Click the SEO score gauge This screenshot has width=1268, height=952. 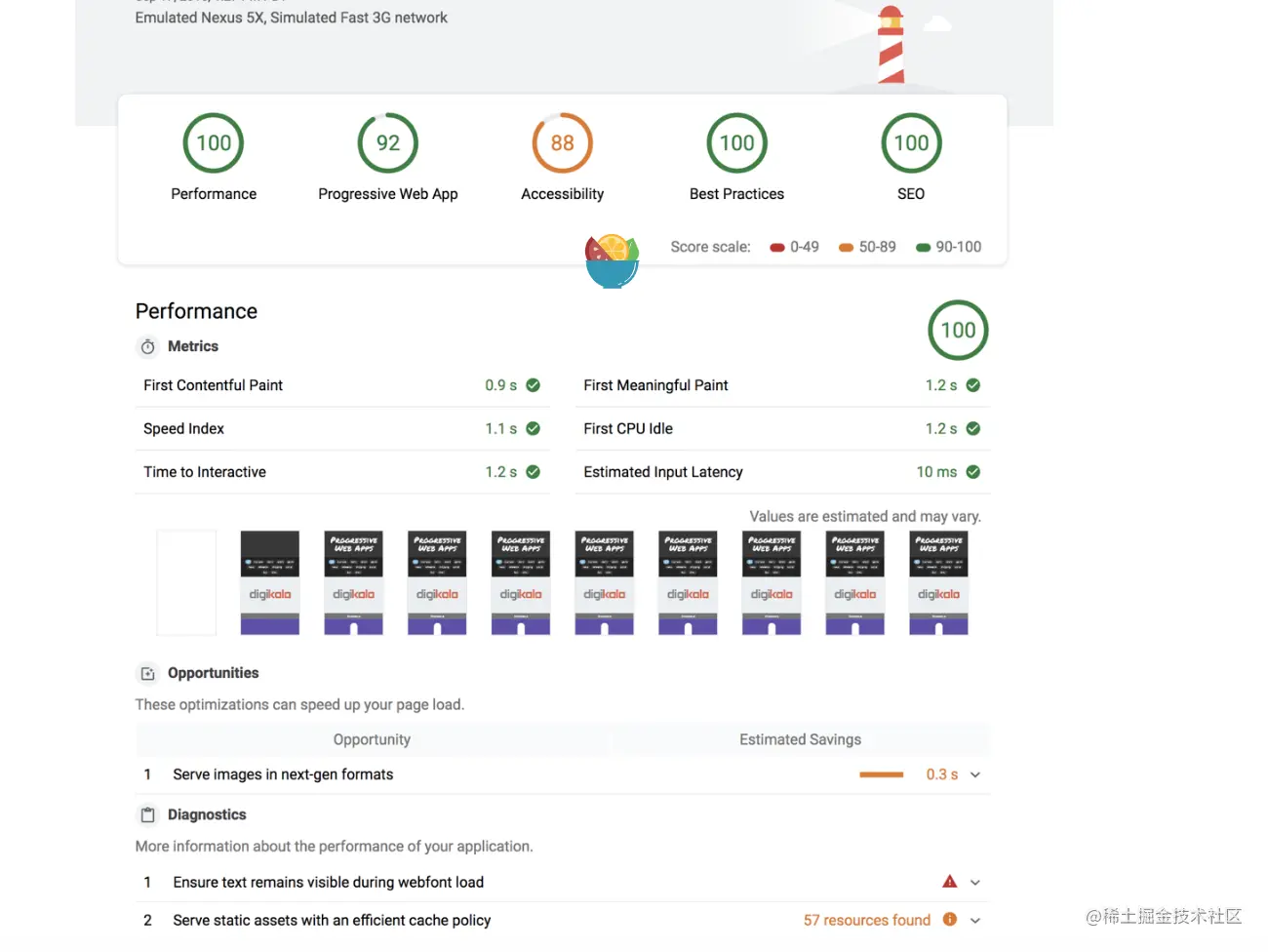[x=911, y=143]
